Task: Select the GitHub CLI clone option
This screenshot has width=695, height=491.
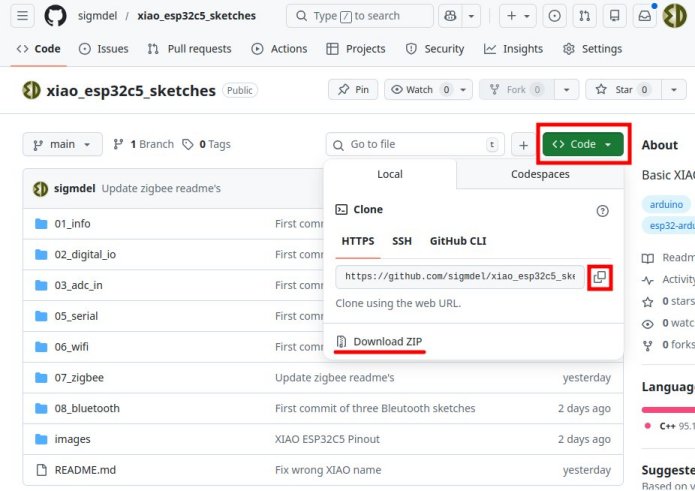Action: click(x=458, y=241)
